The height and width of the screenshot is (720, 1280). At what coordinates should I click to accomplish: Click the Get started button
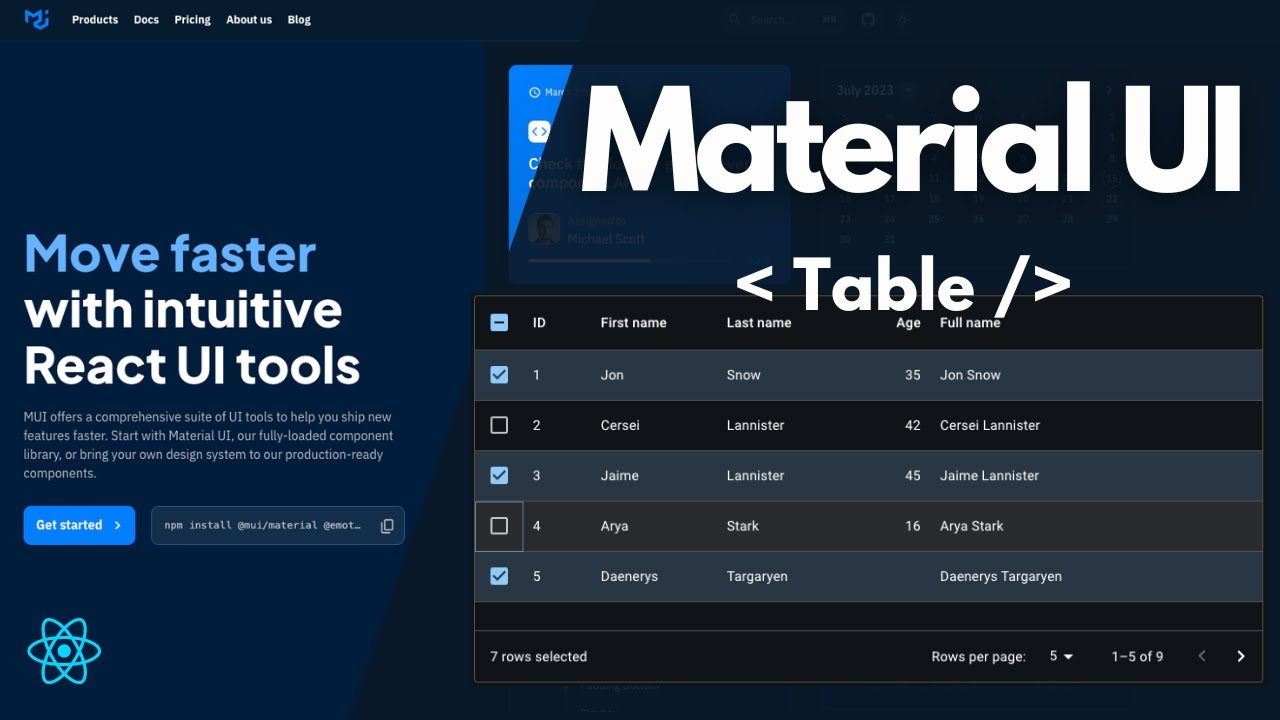click(79, 525)
